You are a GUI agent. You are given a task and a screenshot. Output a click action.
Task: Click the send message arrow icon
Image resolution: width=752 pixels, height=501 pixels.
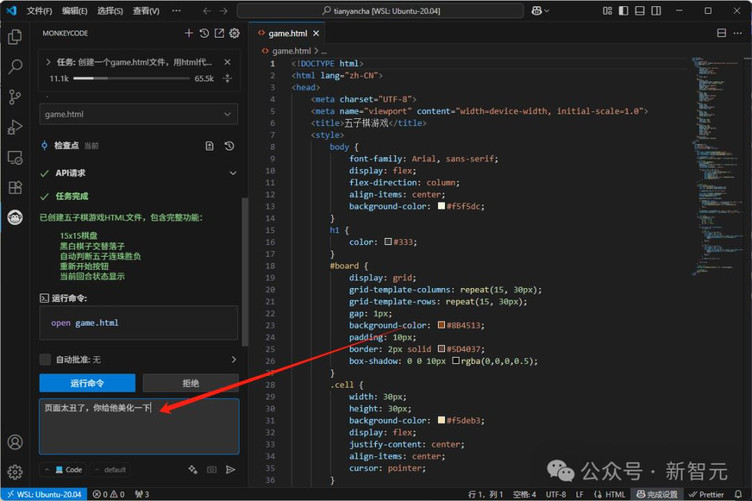[x=230, y=469]
